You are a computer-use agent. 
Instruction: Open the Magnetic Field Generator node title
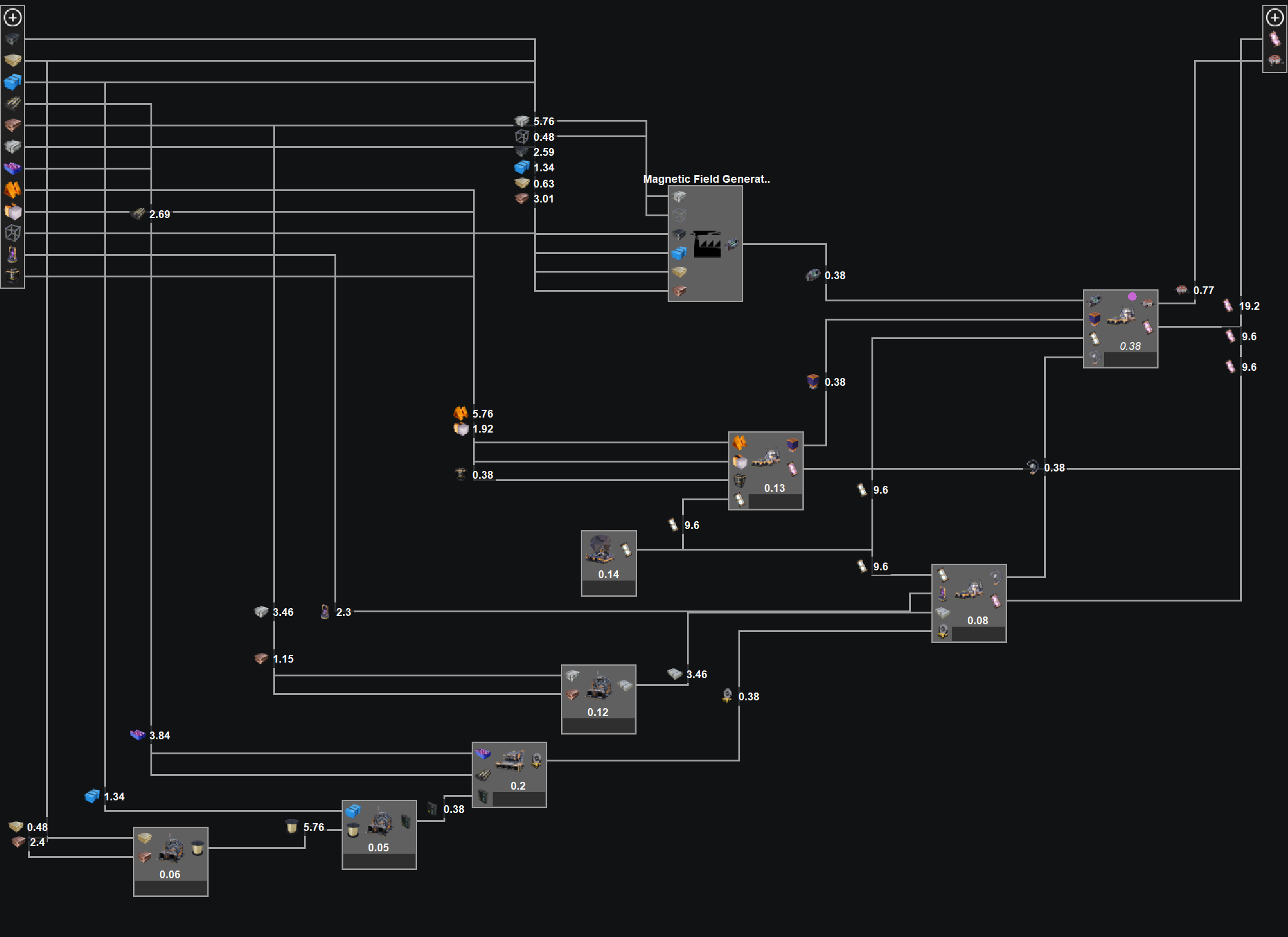click(x=706, y=179)
